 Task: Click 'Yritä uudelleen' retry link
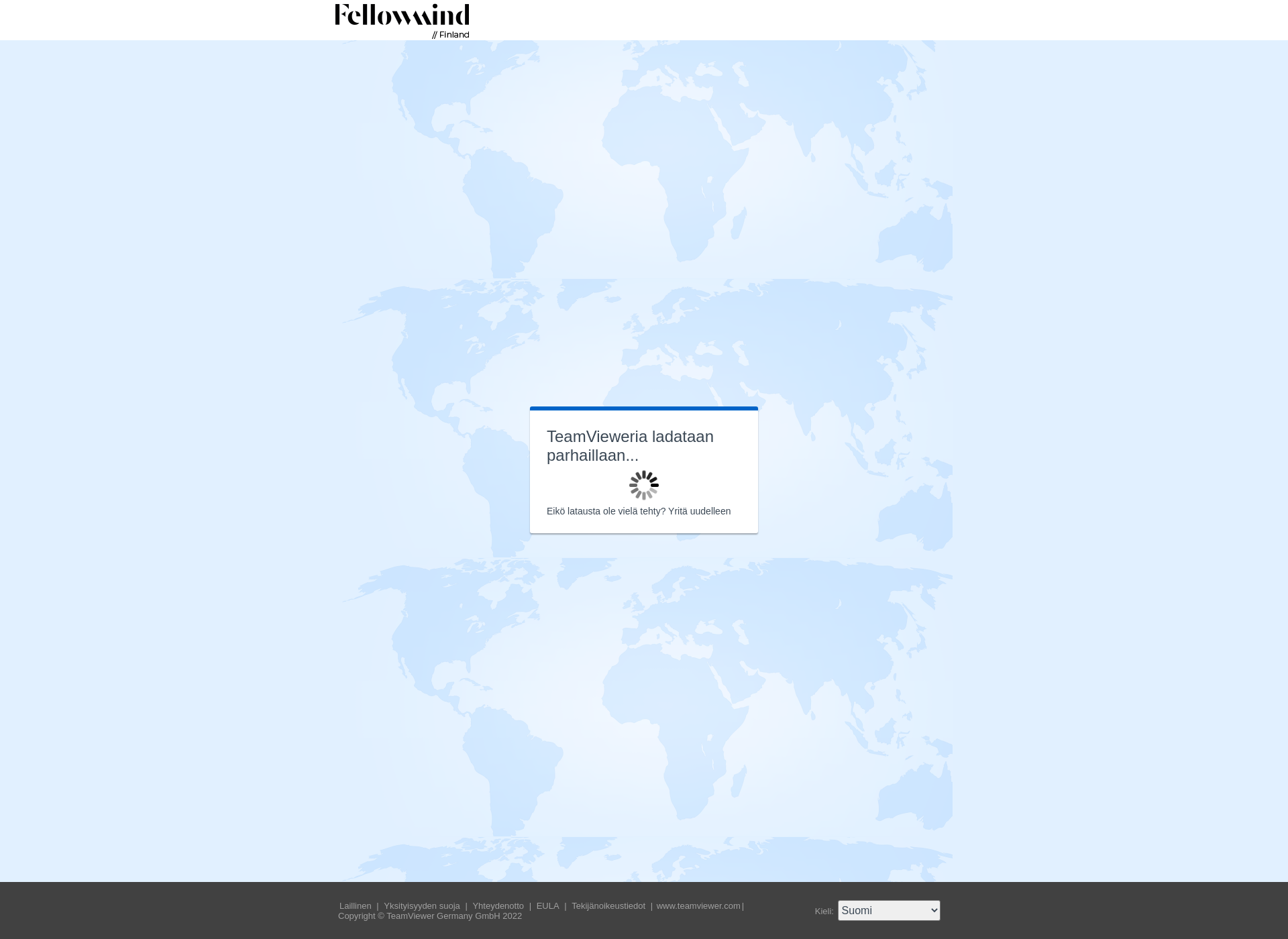tap(699, 511)
